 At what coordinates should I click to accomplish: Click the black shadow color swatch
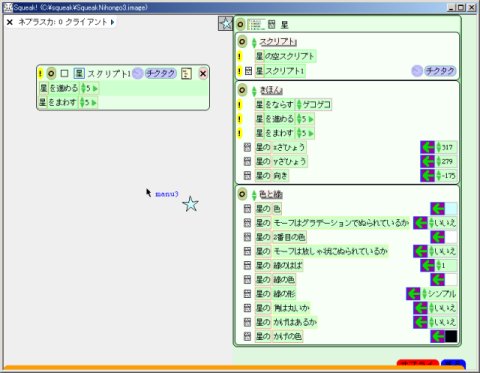point(451,336)
